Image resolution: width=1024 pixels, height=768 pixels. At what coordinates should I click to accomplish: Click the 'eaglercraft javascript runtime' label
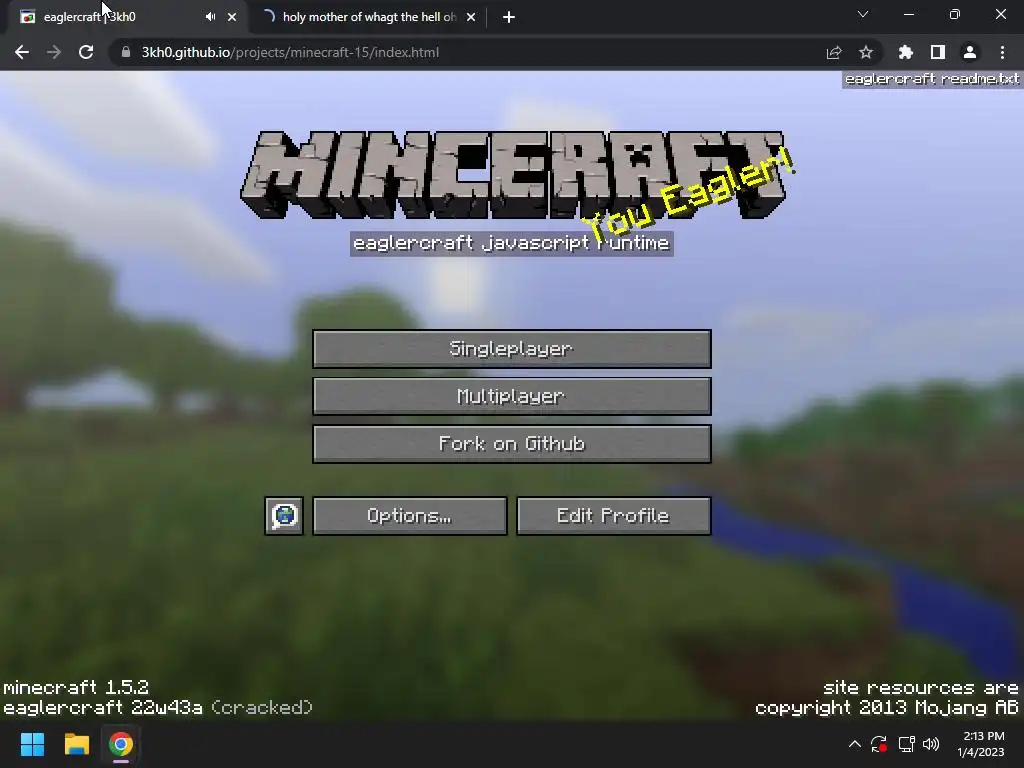pyautogui.click(x=511, y=244)
